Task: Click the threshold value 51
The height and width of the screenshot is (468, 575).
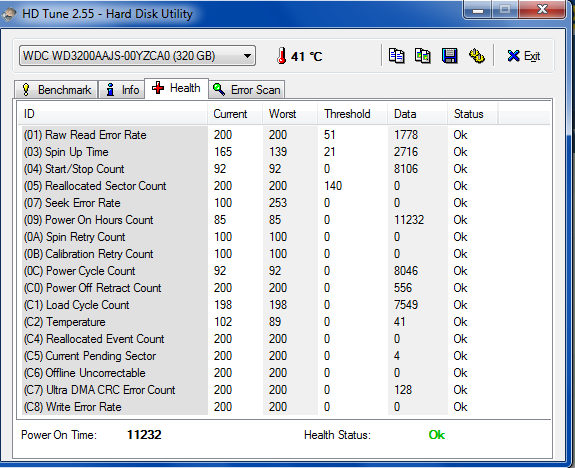Action: 330,135
